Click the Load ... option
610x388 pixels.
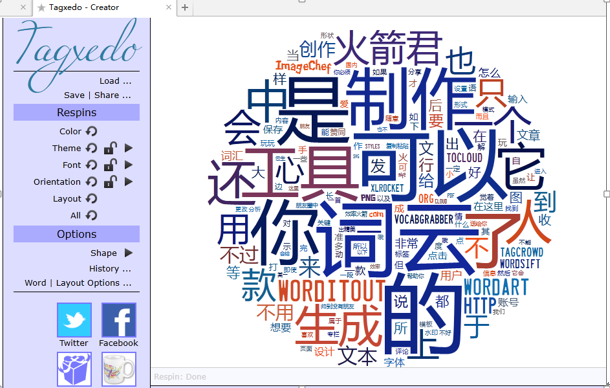tap(115, 81)
